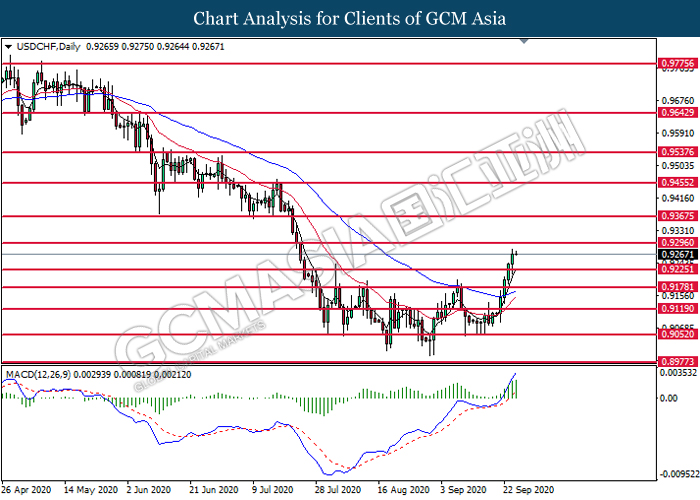Image resolution: width=700 pixels, height=500 pixels.
Task: Select the 0.92251 price level label
Action: click(x=678, y=269)
